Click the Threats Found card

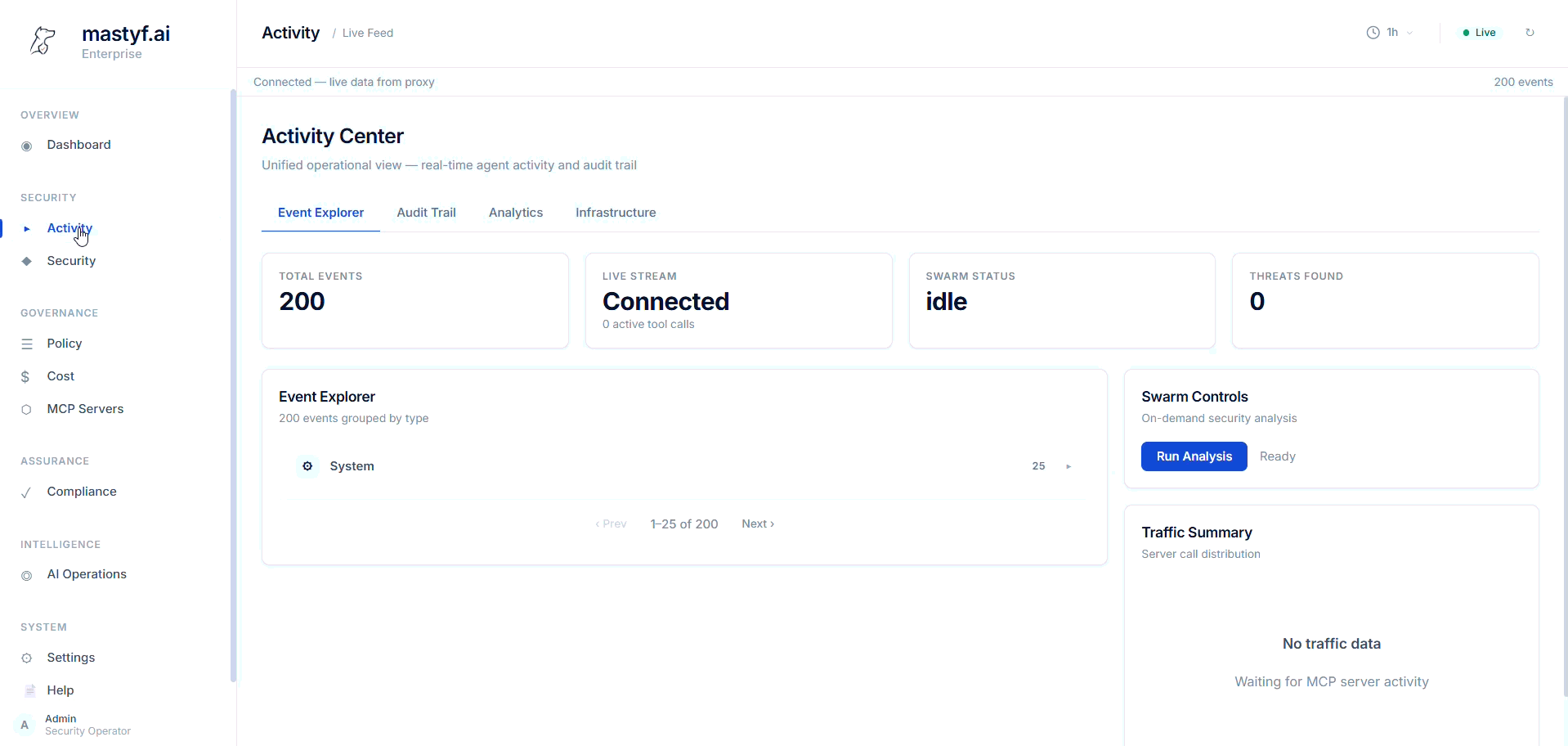1386,301
